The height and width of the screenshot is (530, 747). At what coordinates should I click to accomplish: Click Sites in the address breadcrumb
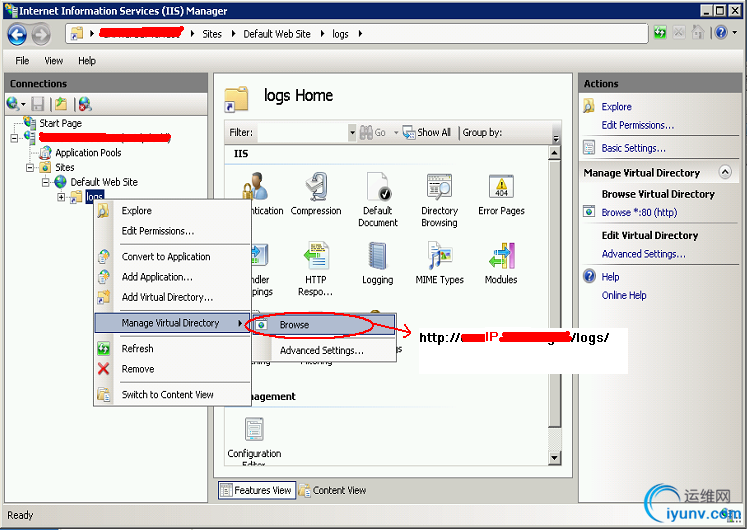212,34
